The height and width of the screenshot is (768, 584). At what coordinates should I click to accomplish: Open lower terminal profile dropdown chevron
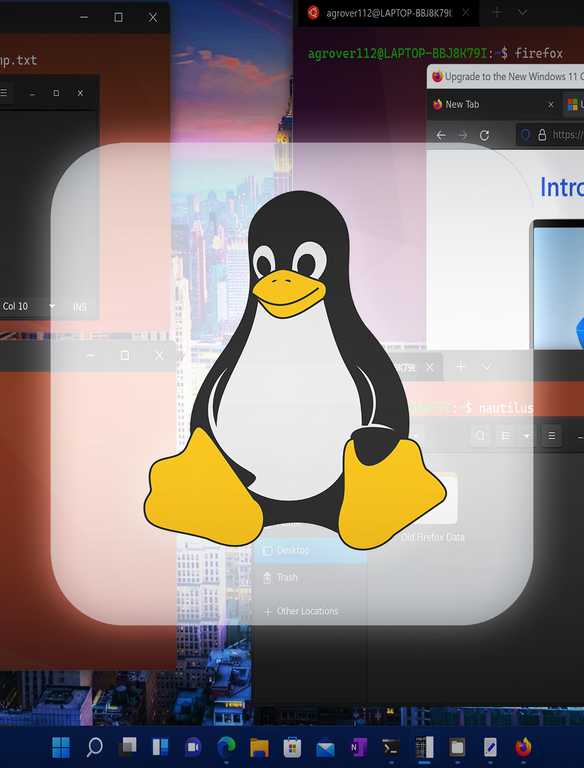click(487, 366)
